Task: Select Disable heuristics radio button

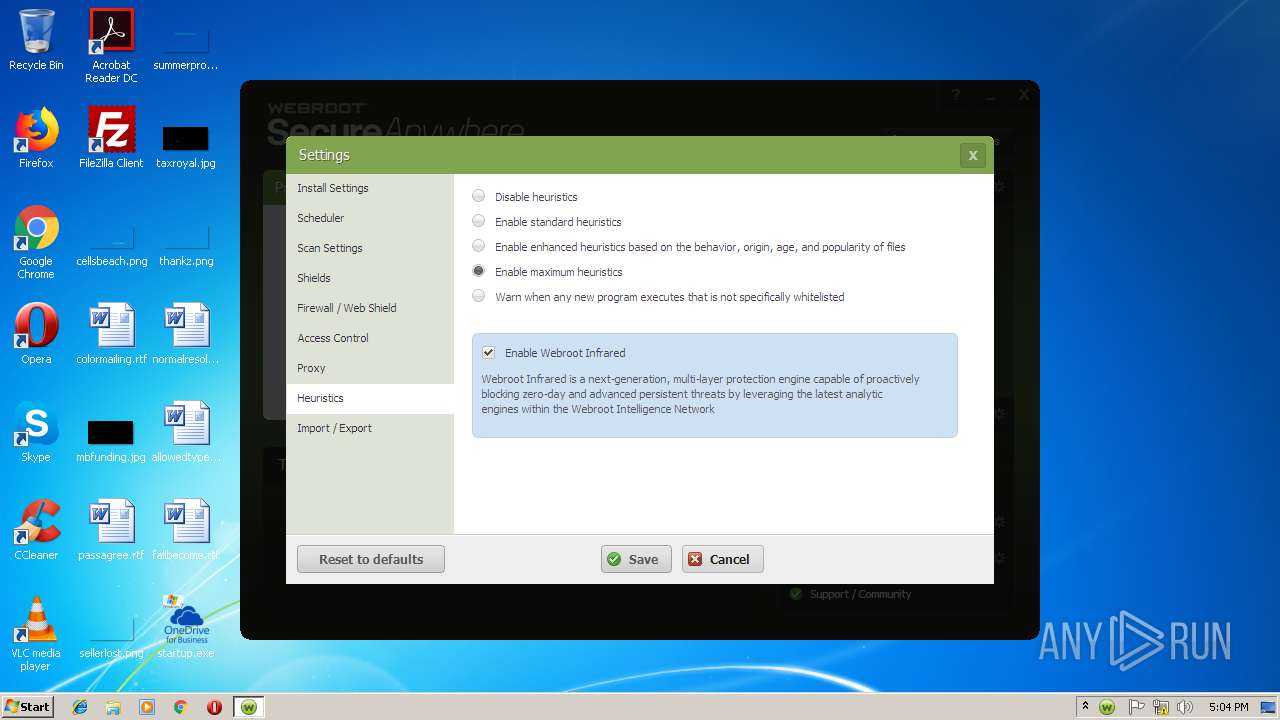Action: click(x=478, y=196)
